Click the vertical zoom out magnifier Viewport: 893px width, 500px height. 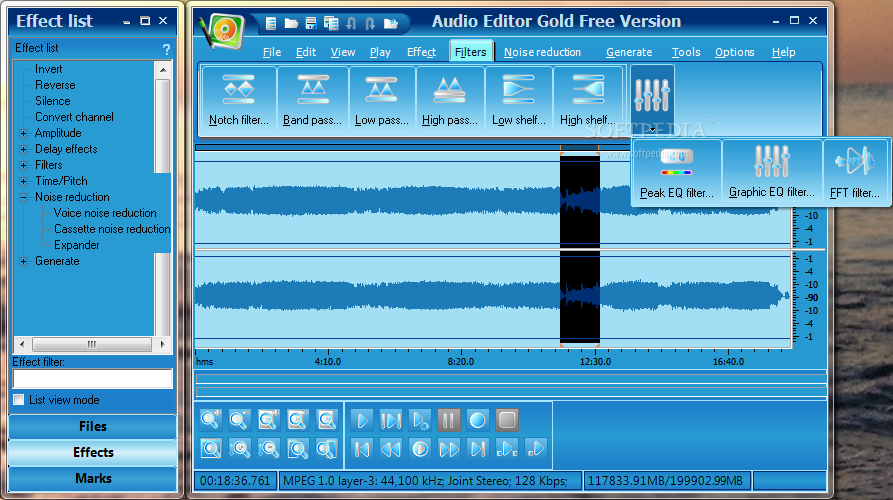pos(268,449)
